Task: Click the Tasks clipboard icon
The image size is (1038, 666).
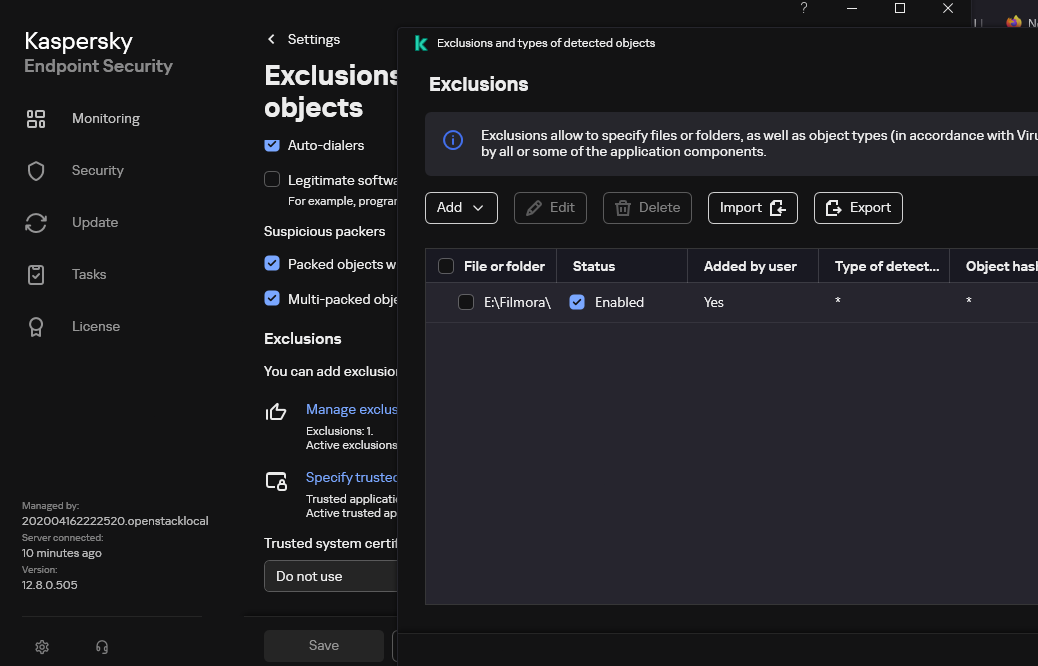Action: pyautogui.click(x=36, y=275)
